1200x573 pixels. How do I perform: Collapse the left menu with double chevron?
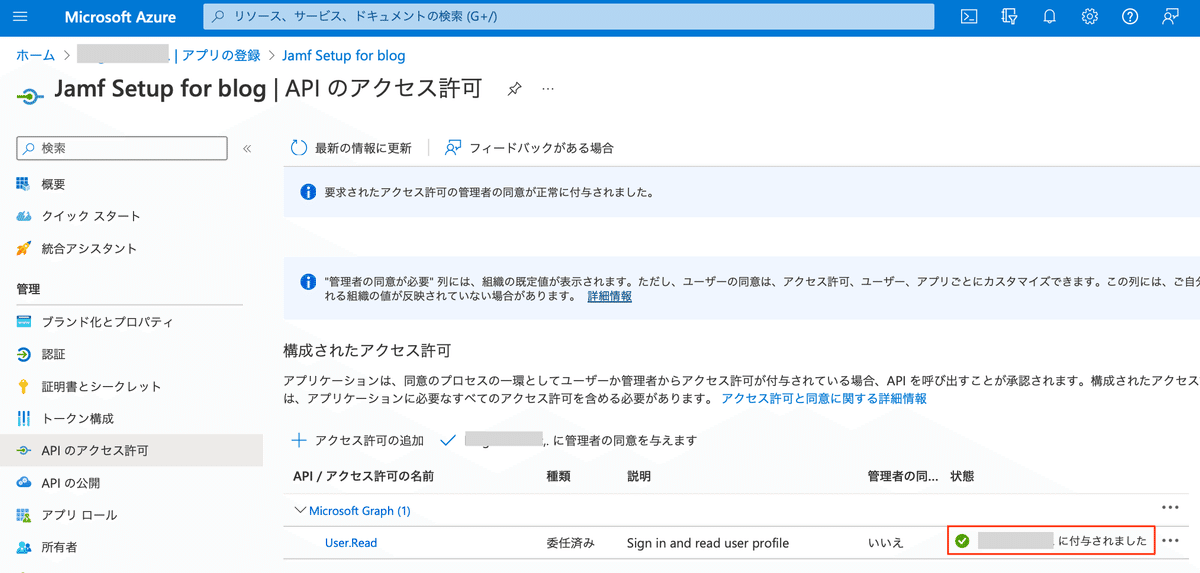[247, 148]
